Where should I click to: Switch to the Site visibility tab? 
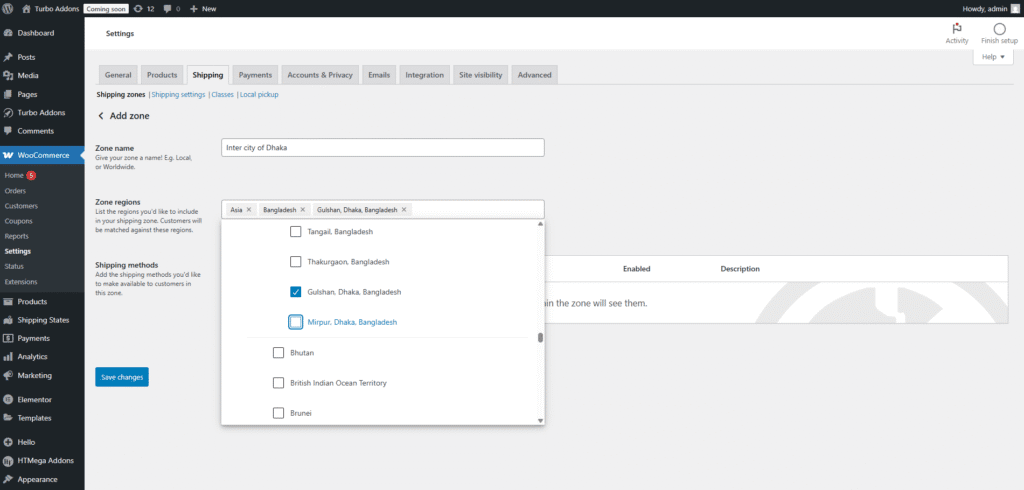point(481,75)
